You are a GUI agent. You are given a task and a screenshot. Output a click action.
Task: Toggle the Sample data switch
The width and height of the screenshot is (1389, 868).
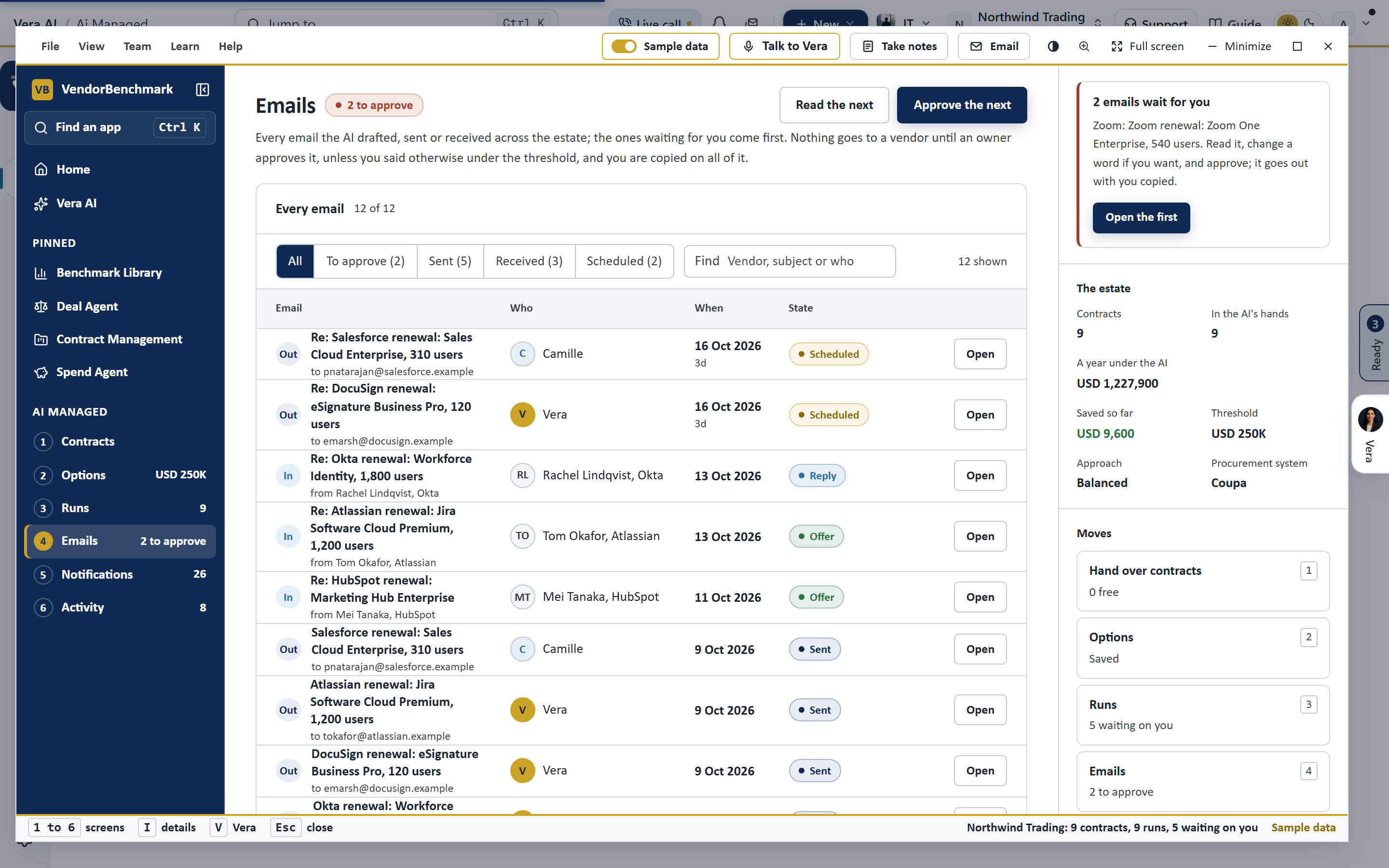tap(623, 46)
